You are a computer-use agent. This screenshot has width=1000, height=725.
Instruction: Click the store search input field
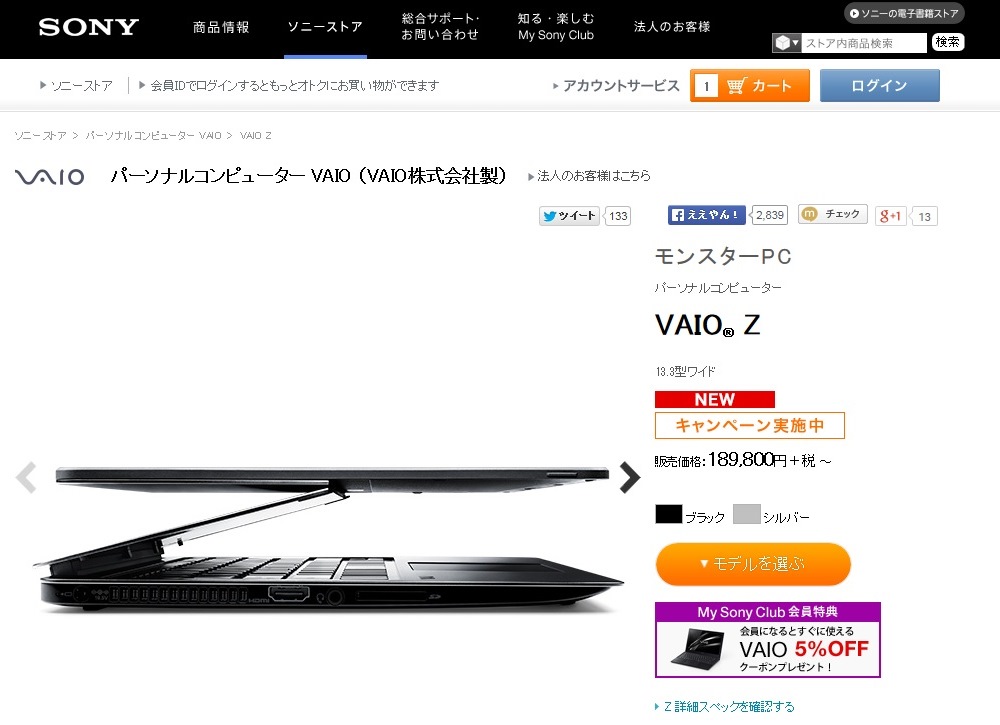864,43
